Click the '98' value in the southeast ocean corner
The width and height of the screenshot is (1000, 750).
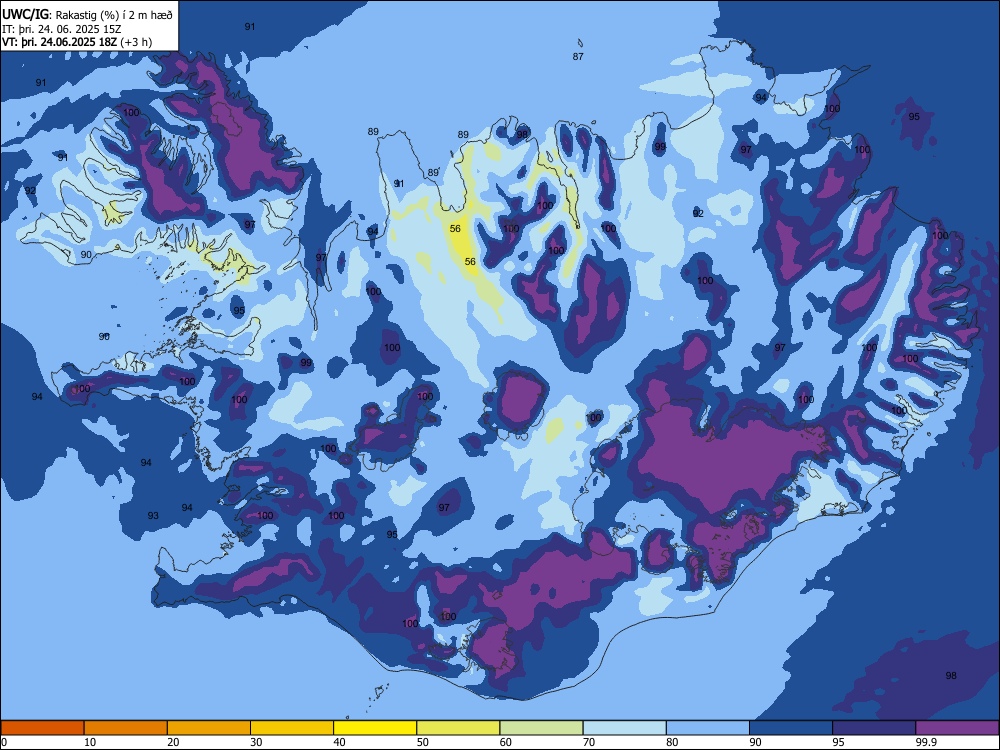[951, 675]
